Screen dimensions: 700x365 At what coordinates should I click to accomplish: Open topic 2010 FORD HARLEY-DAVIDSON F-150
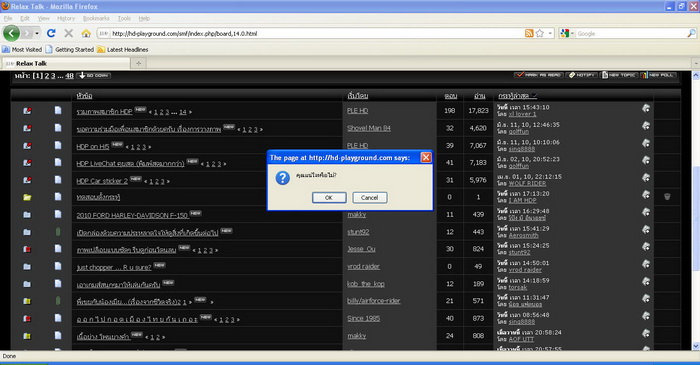[x=132, y=215]
